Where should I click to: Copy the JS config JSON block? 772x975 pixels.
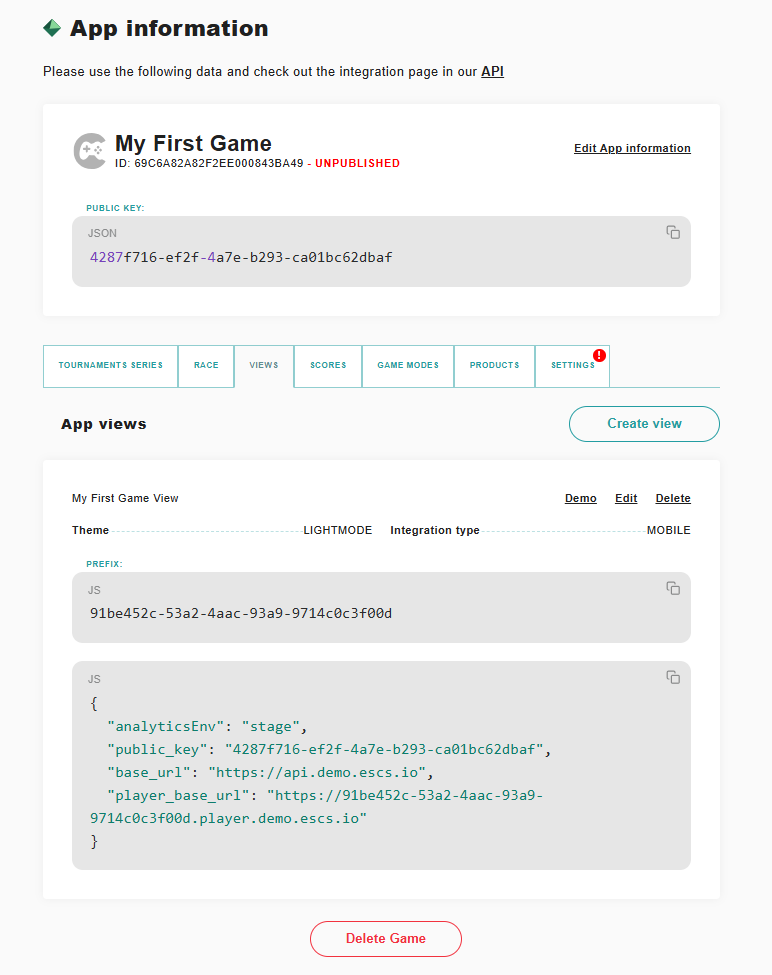click(x=673, y=677)
